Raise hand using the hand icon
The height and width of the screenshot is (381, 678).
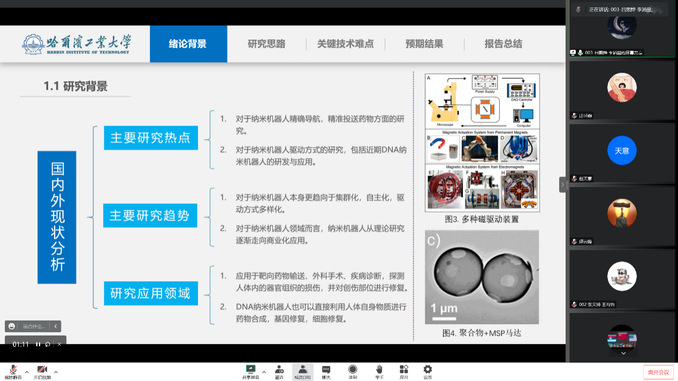coord(379,372)
